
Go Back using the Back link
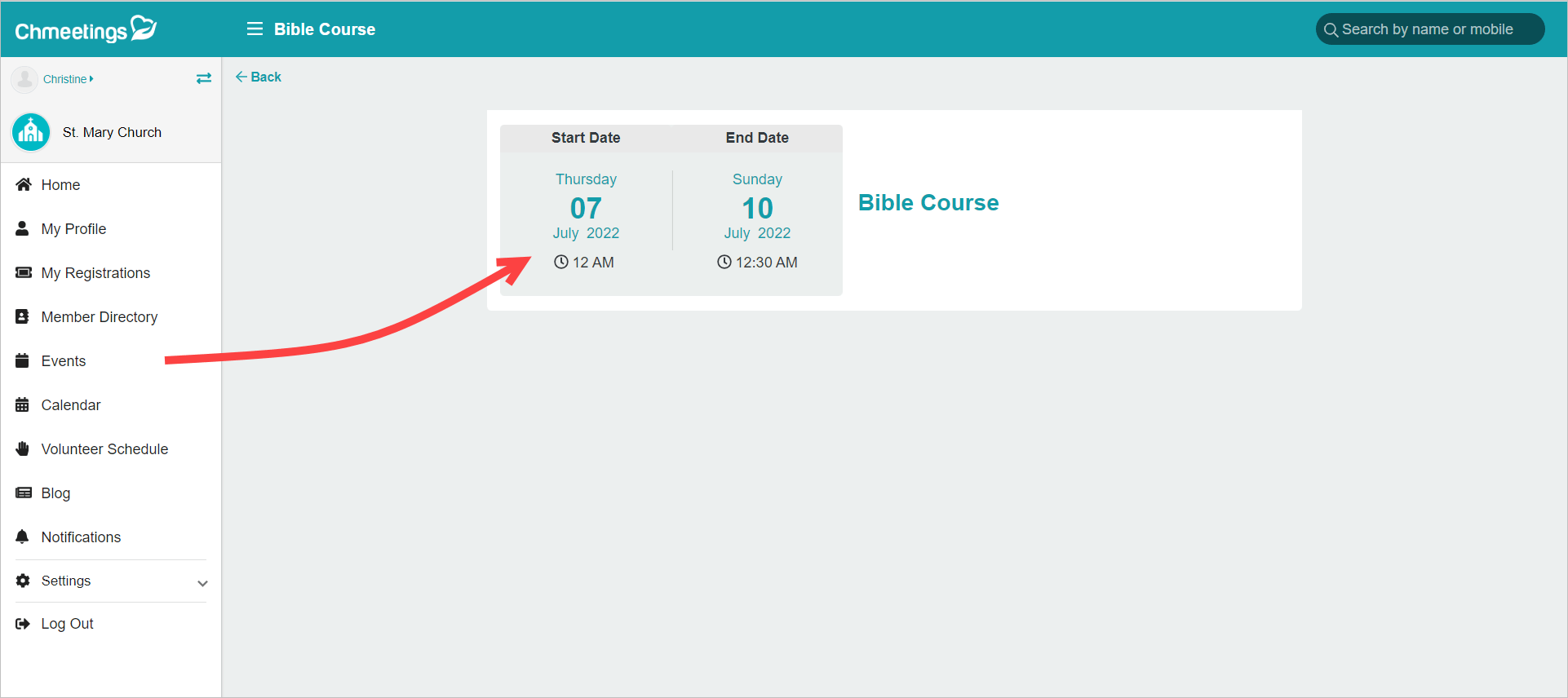259,77
